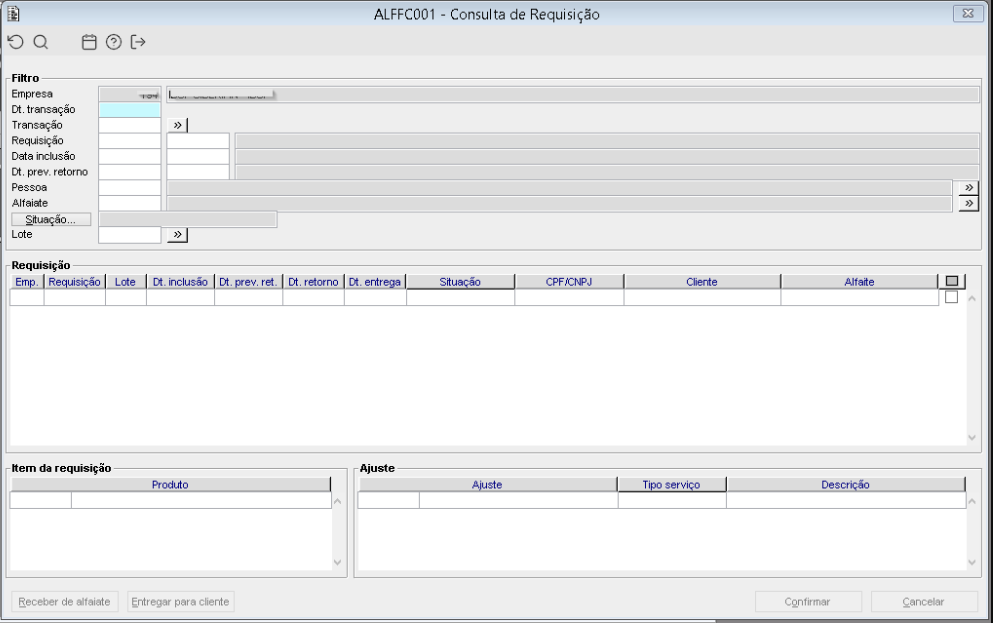Click the Tipo serviço column header
Viewport: 993px width, 623px height.
(x=671, y=485)
